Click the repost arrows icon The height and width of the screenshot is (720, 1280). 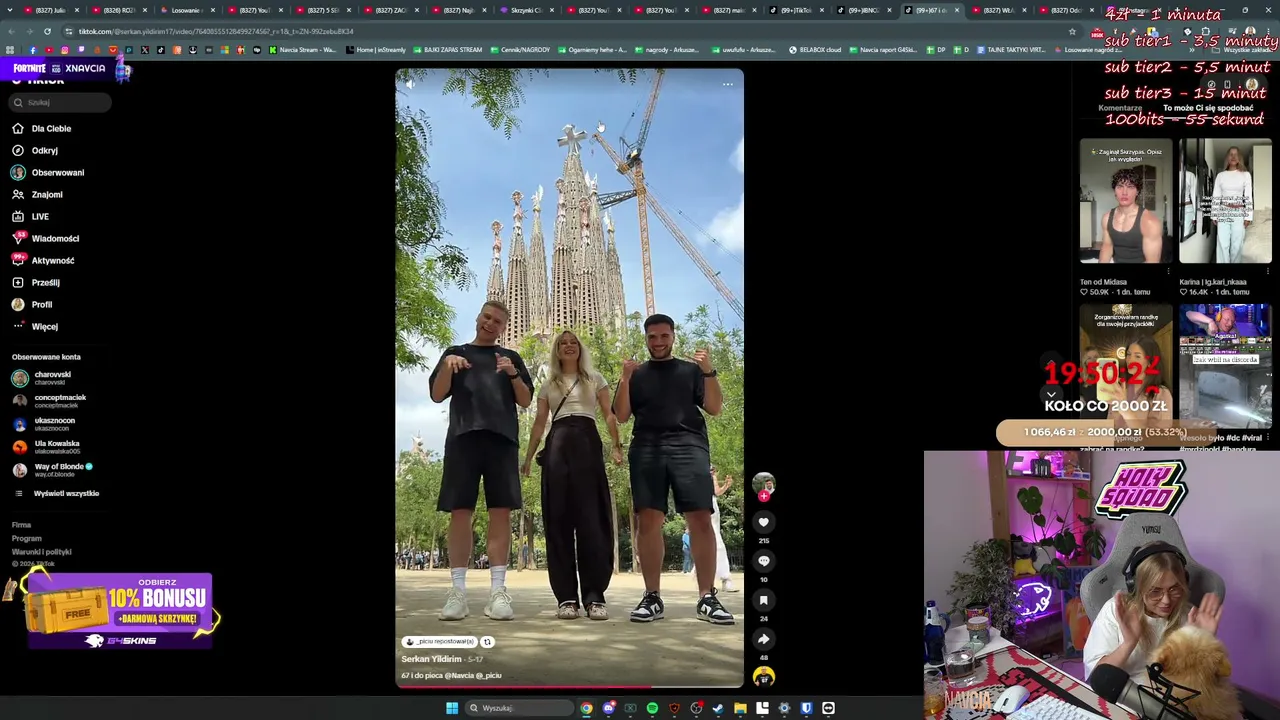pyautogui.click(x=487, y=642)
